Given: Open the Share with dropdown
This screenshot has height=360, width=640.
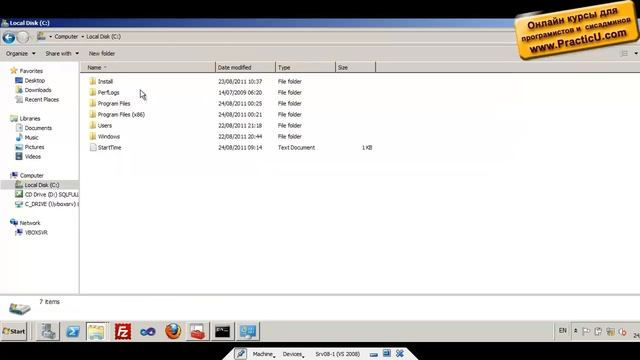Looking at the screenshot, I should pyautogui.click(x=62, y=53).
